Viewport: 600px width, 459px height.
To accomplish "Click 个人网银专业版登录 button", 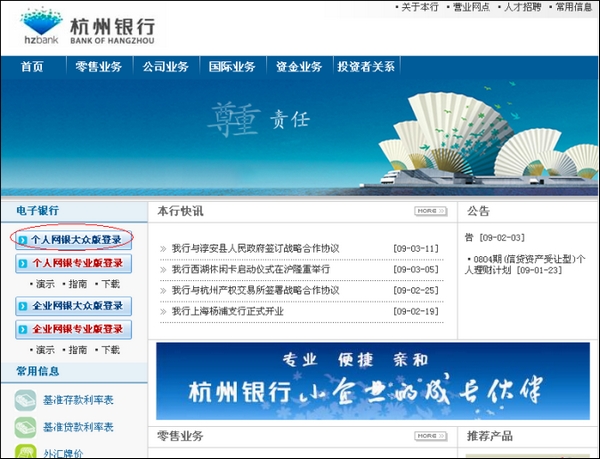I will pos(73,263).
